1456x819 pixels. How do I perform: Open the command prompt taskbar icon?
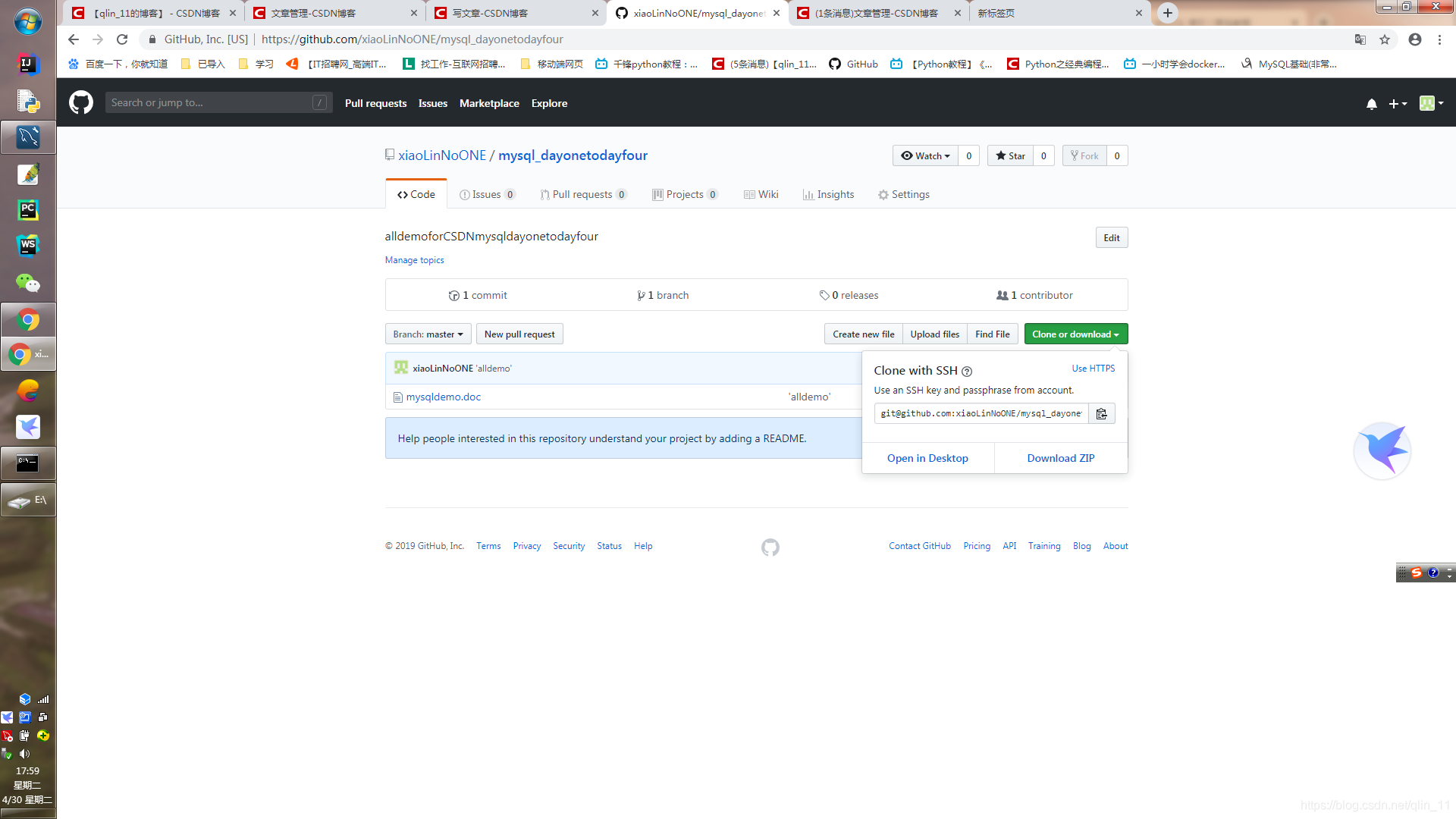click(28, 463)
